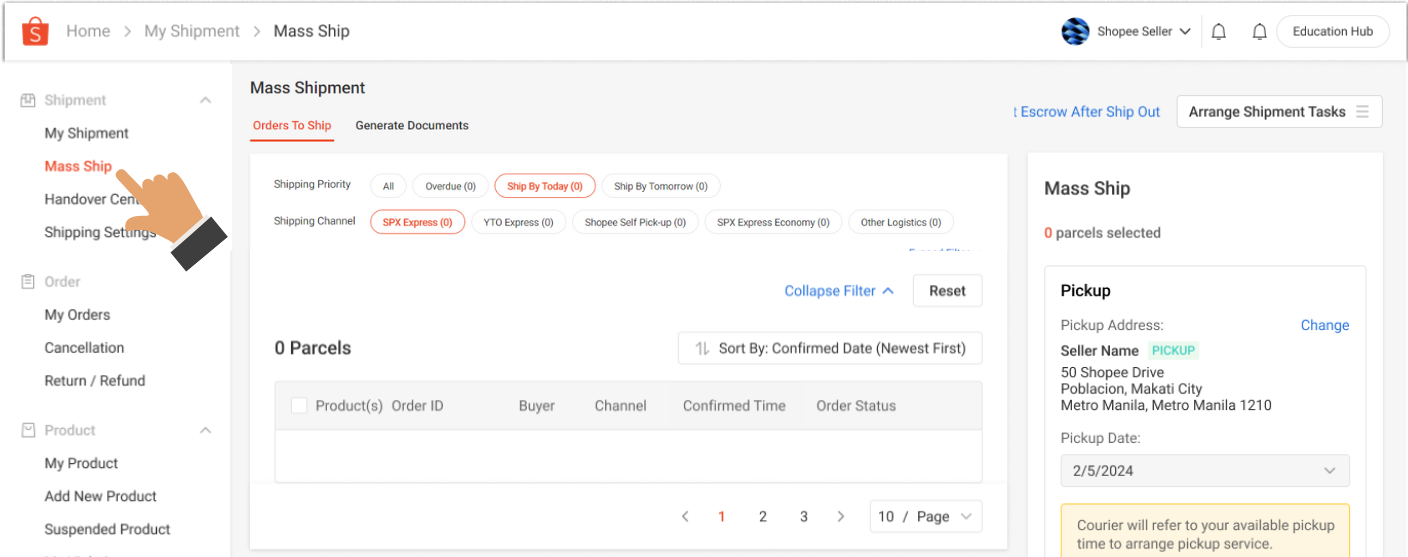The width and height of the screenshot is (1408, 557).
Task: Open the 10 / Page size dropdown
Action: tap(925, 517)
